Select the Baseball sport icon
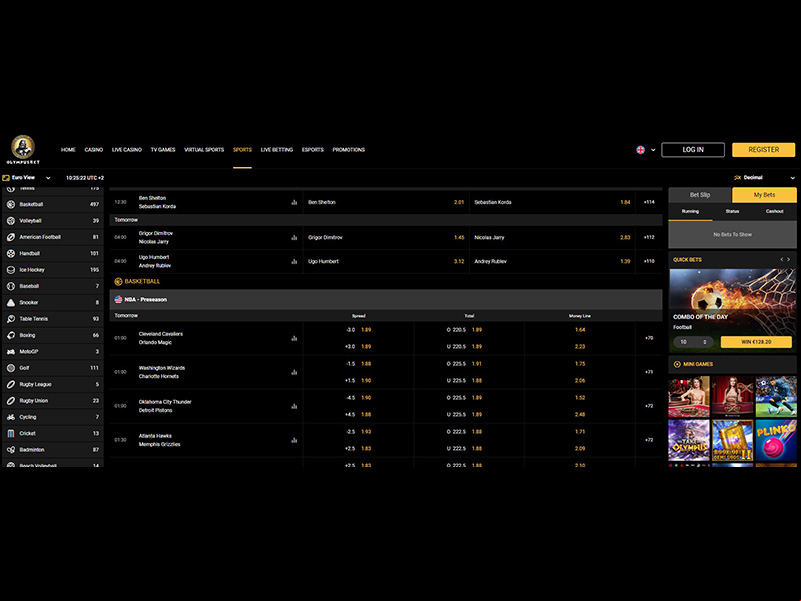The image size is (801, 601). click(x=11, y=286)
